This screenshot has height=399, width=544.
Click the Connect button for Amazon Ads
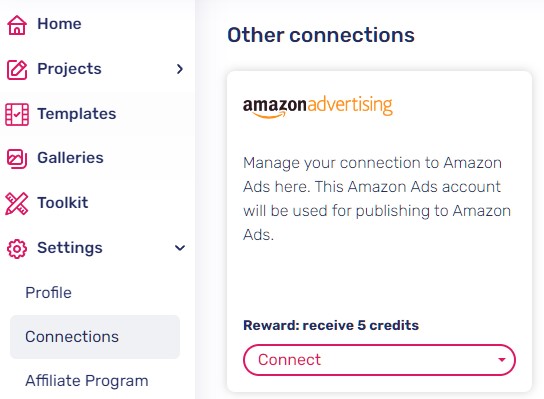(x=379, y=359)
